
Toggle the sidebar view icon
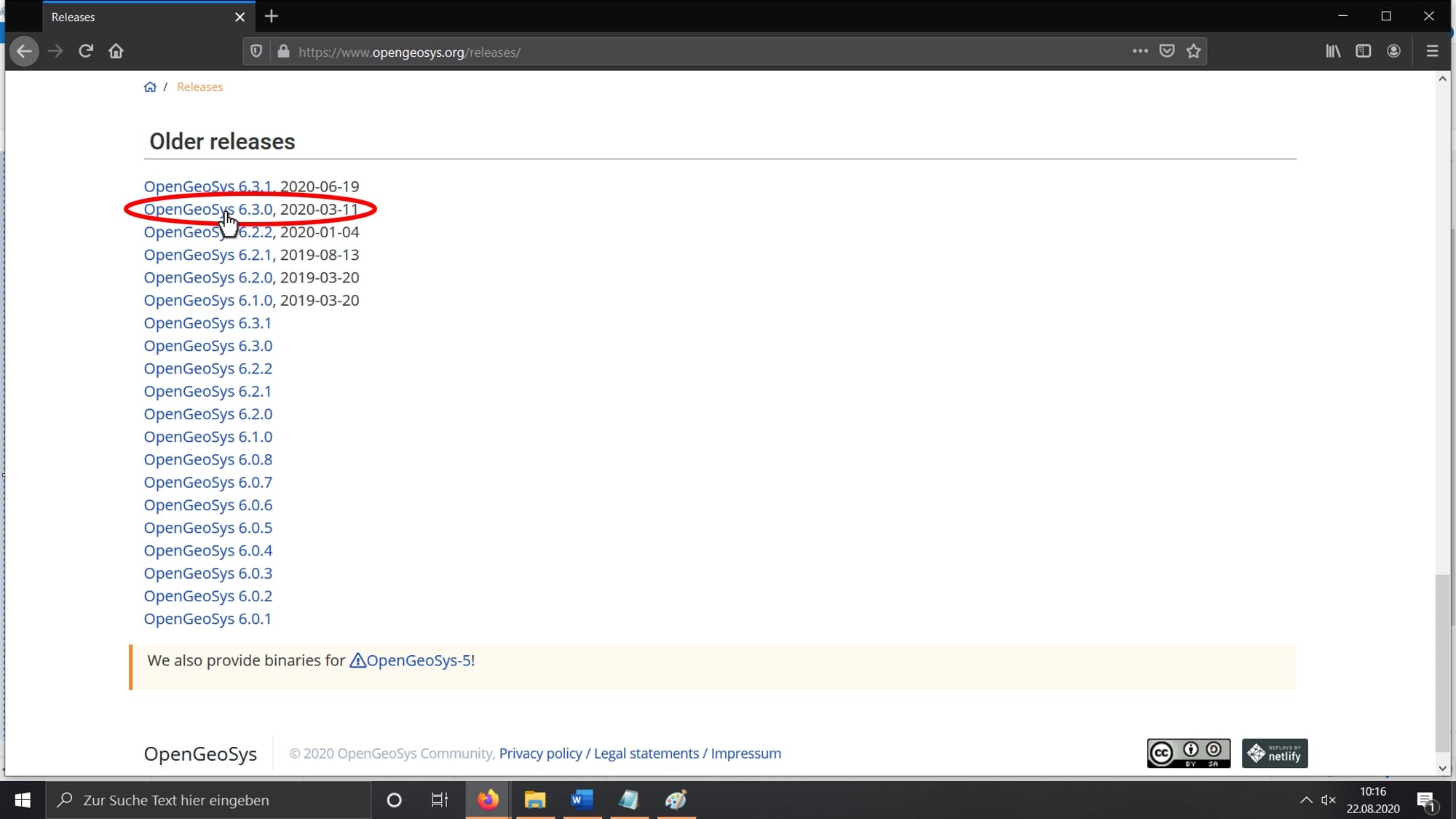tap(1364, 51)
